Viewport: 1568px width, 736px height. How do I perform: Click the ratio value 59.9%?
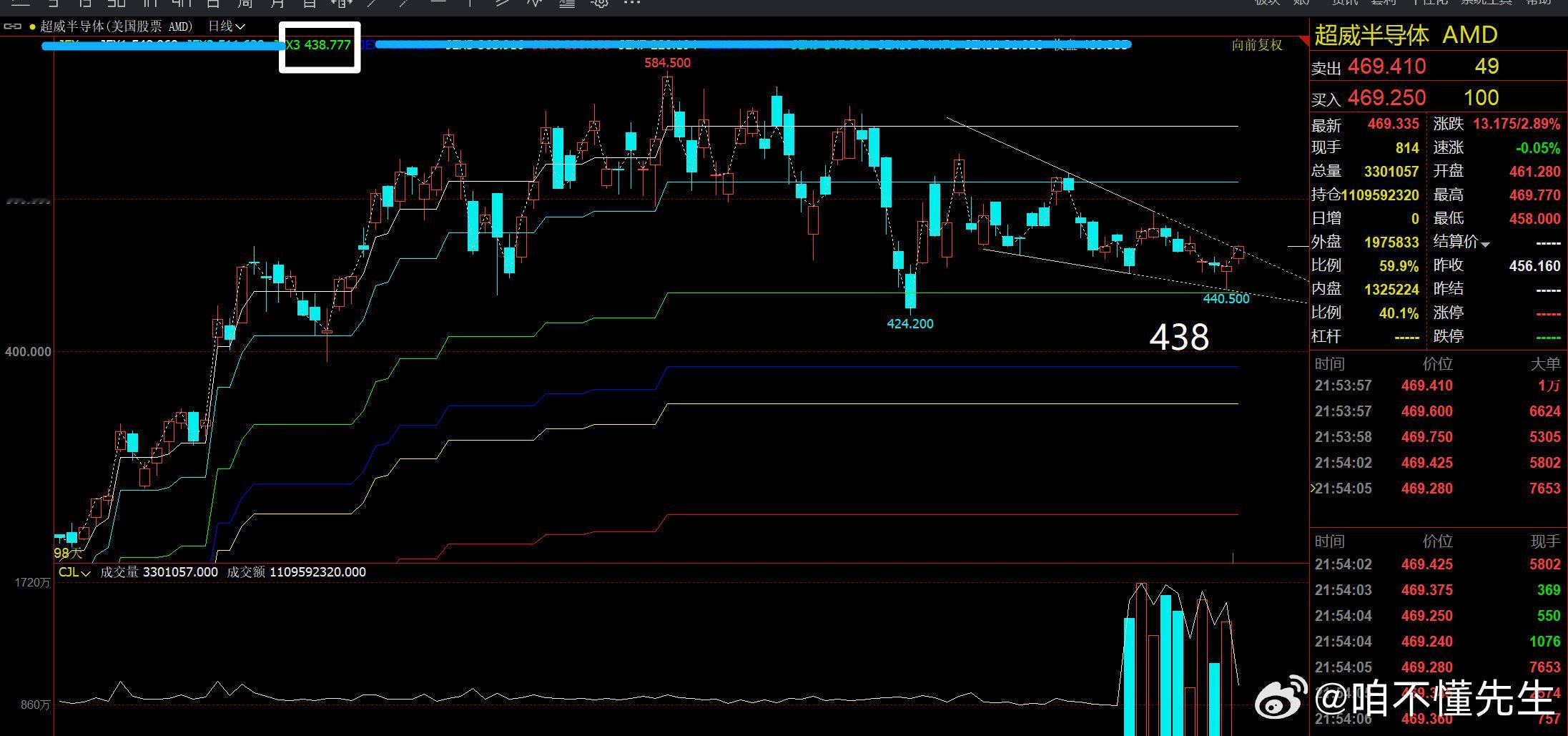click(x=1399, y=266)
